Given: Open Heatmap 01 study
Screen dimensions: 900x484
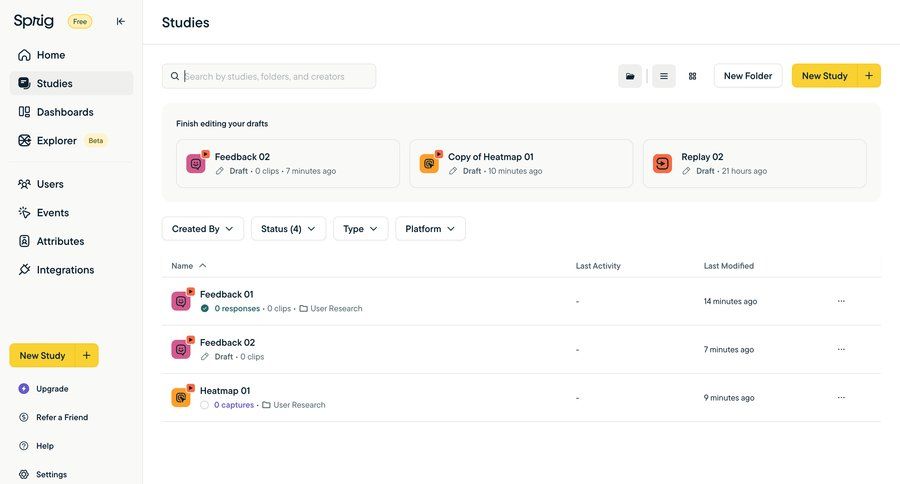Looking at the screenshot, I should point(225,391).
